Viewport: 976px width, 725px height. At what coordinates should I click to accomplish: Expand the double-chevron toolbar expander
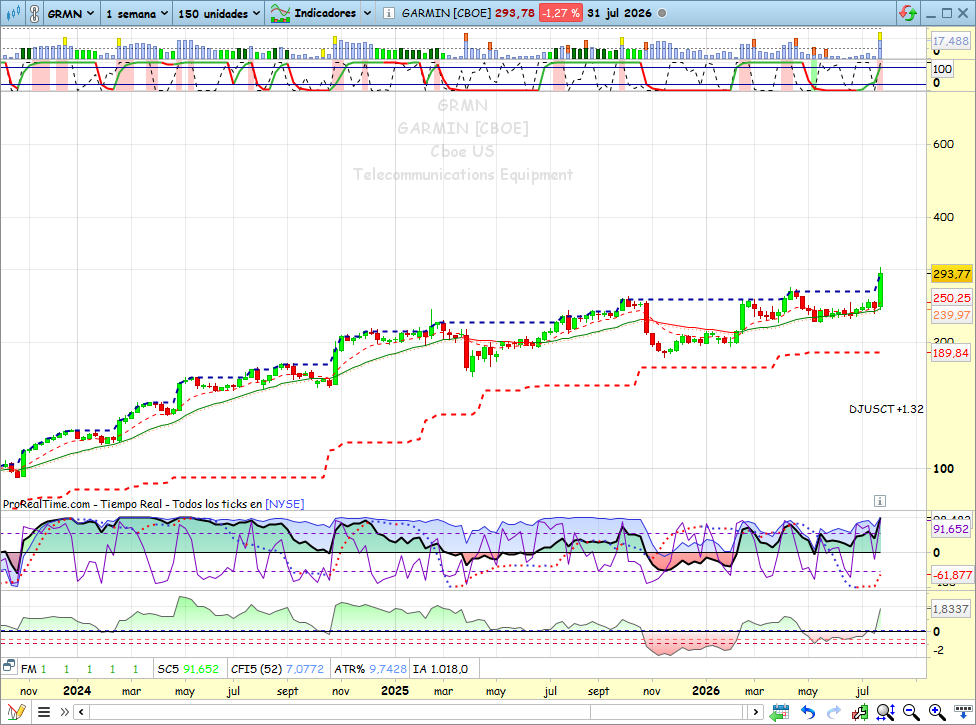pos(64,711)
